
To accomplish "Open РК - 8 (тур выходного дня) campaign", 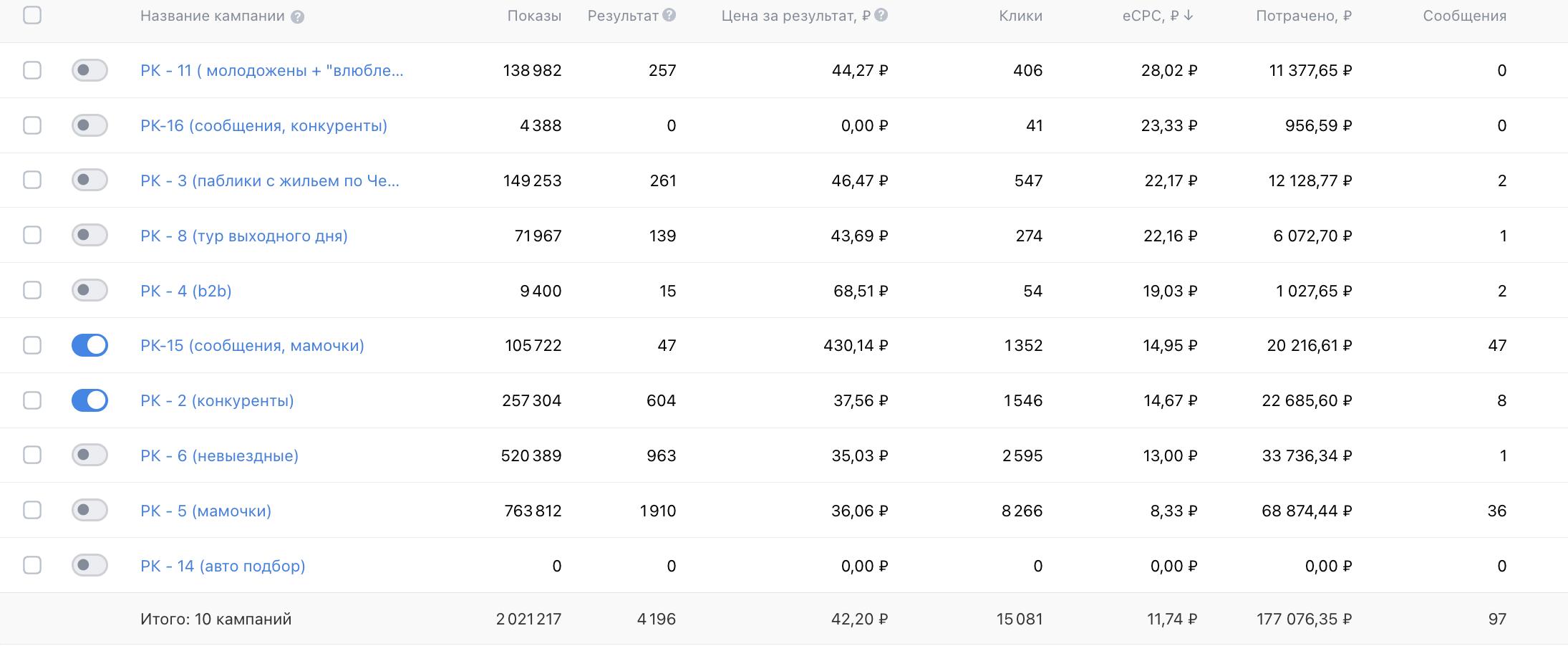I will pyautogui.click(x=244, y=236).
